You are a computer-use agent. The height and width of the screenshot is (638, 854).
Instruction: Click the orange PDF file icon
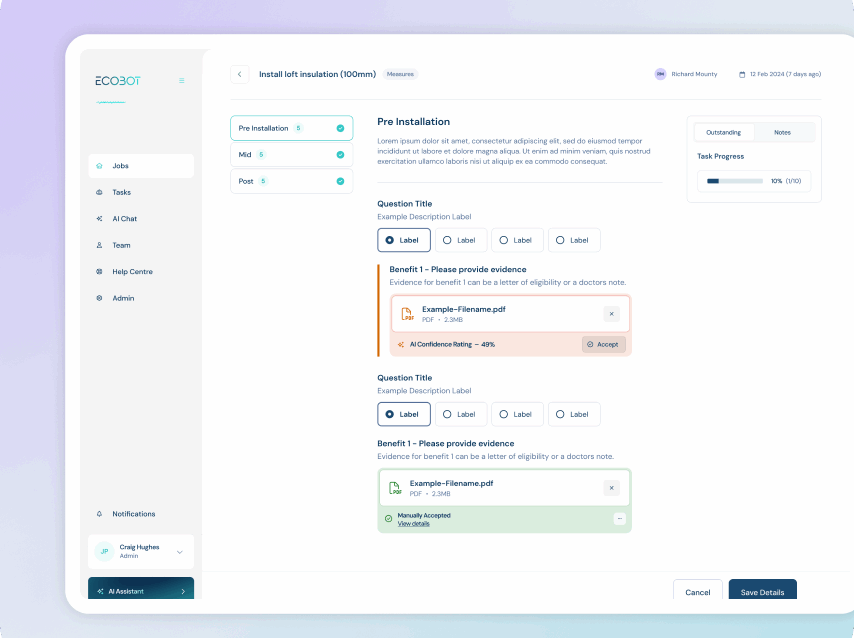pos(407,314)
